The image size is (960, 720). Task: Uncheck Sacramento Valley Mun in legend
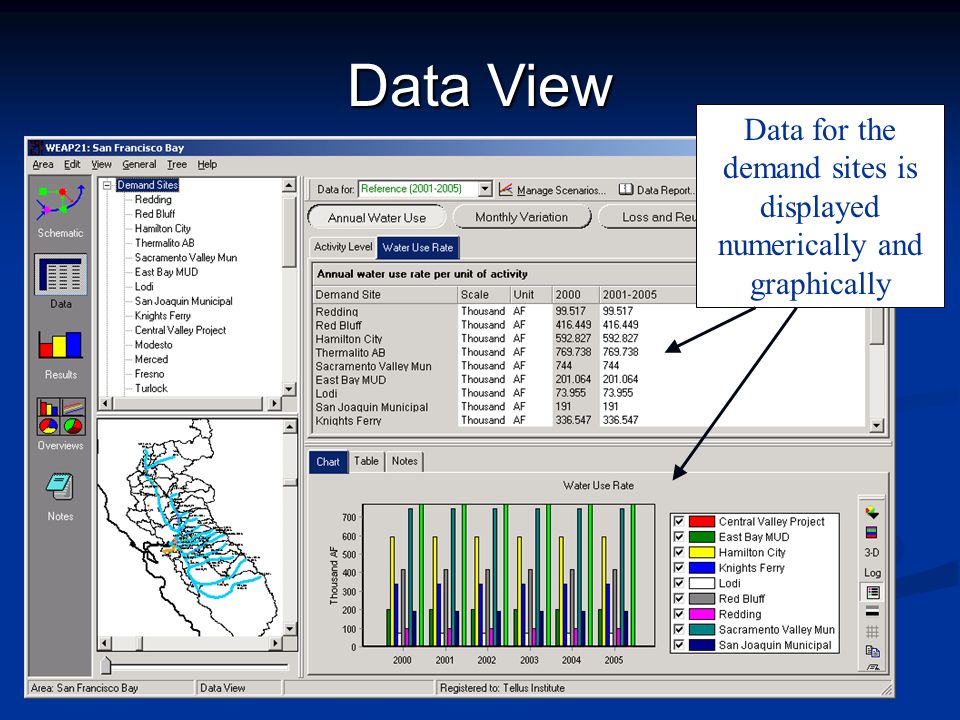click(678, 629)
